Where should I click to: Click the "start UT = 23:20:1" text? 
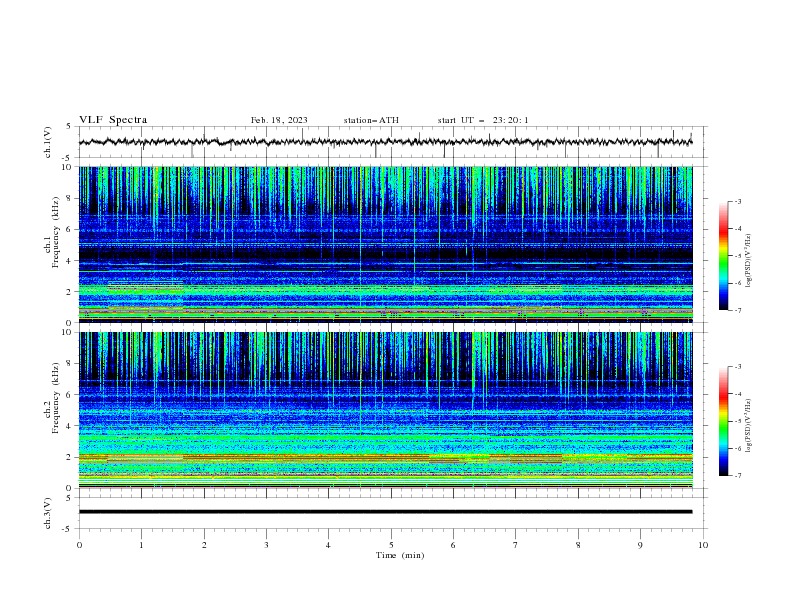click(x=483, y=120)
